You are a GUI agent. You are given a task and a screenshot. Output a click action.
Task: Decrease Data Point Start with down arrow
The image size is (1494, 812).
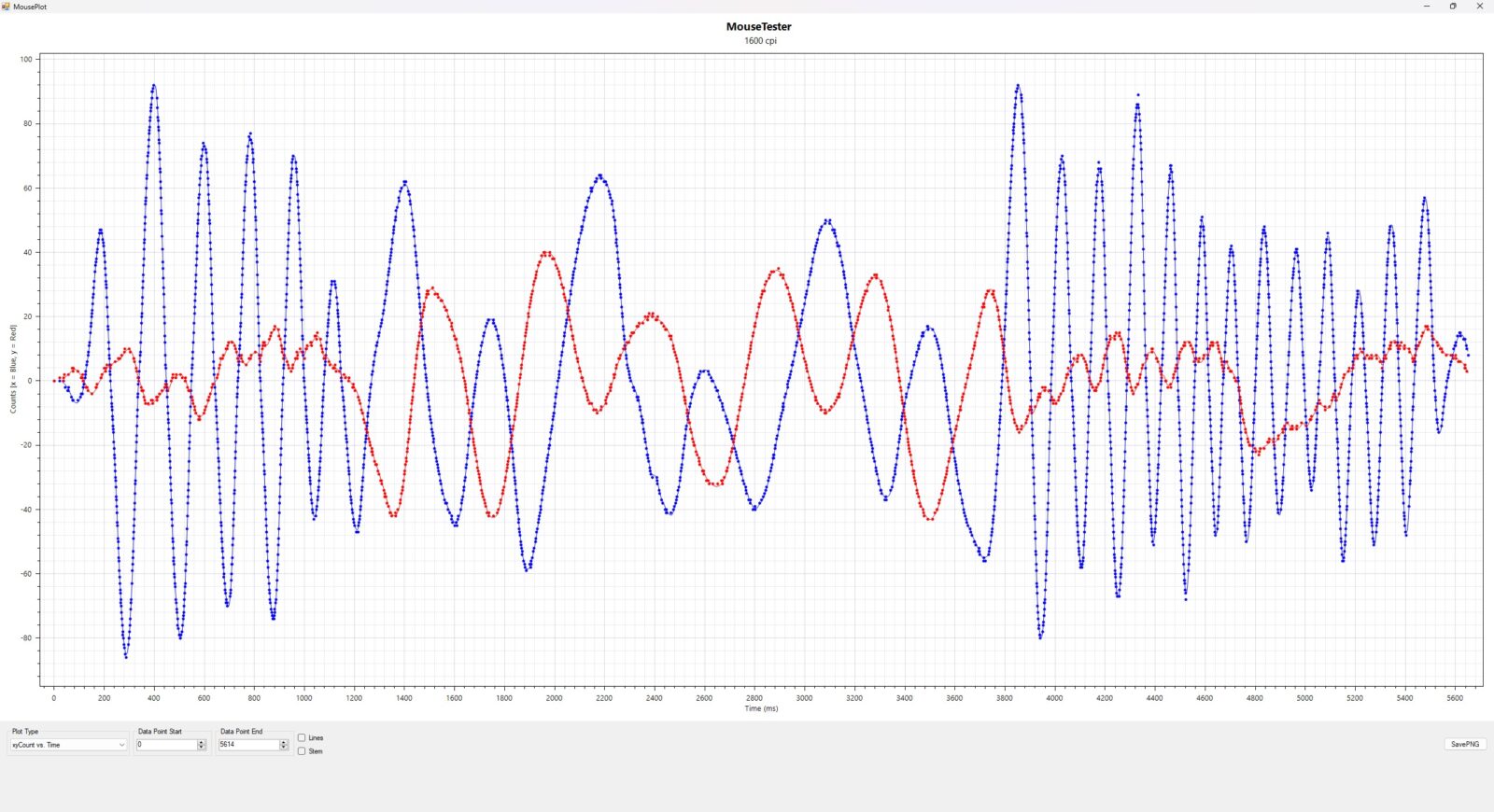tap(202, 748)
